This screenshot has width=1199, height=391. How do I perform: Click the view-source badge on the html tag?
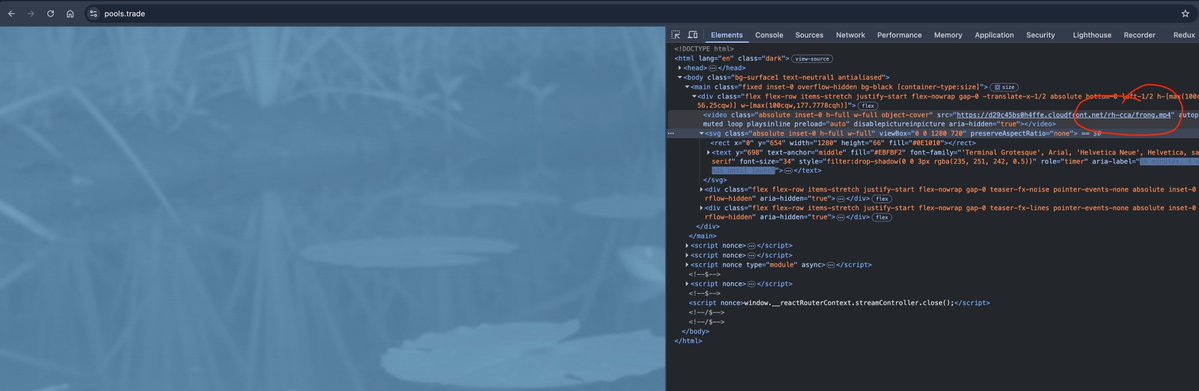click(x=812, y=58)
